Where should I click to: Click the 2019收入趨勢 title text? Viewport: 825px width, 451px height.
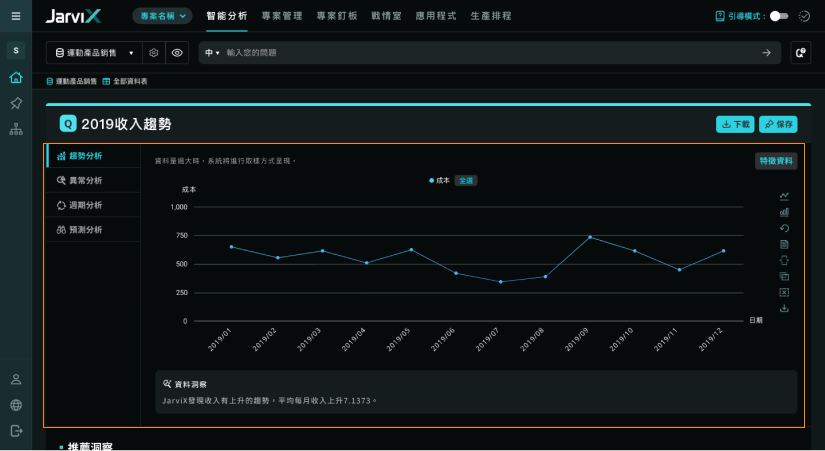click(x=126, y=124)
